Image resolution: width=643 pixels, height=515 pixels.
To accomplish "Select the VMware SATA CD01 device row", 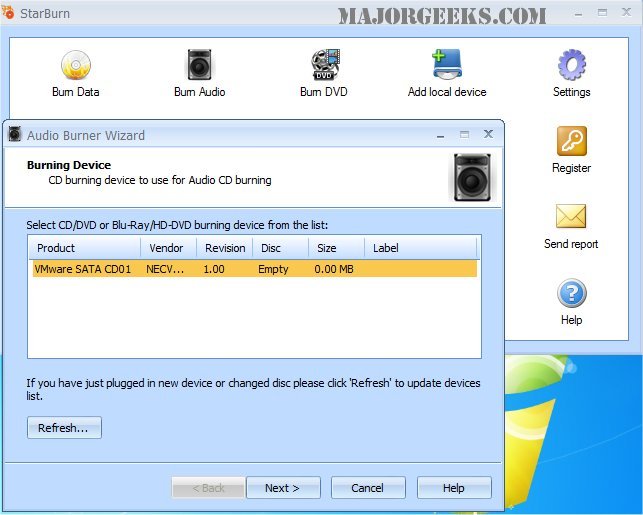I will (x=255, y=269).
